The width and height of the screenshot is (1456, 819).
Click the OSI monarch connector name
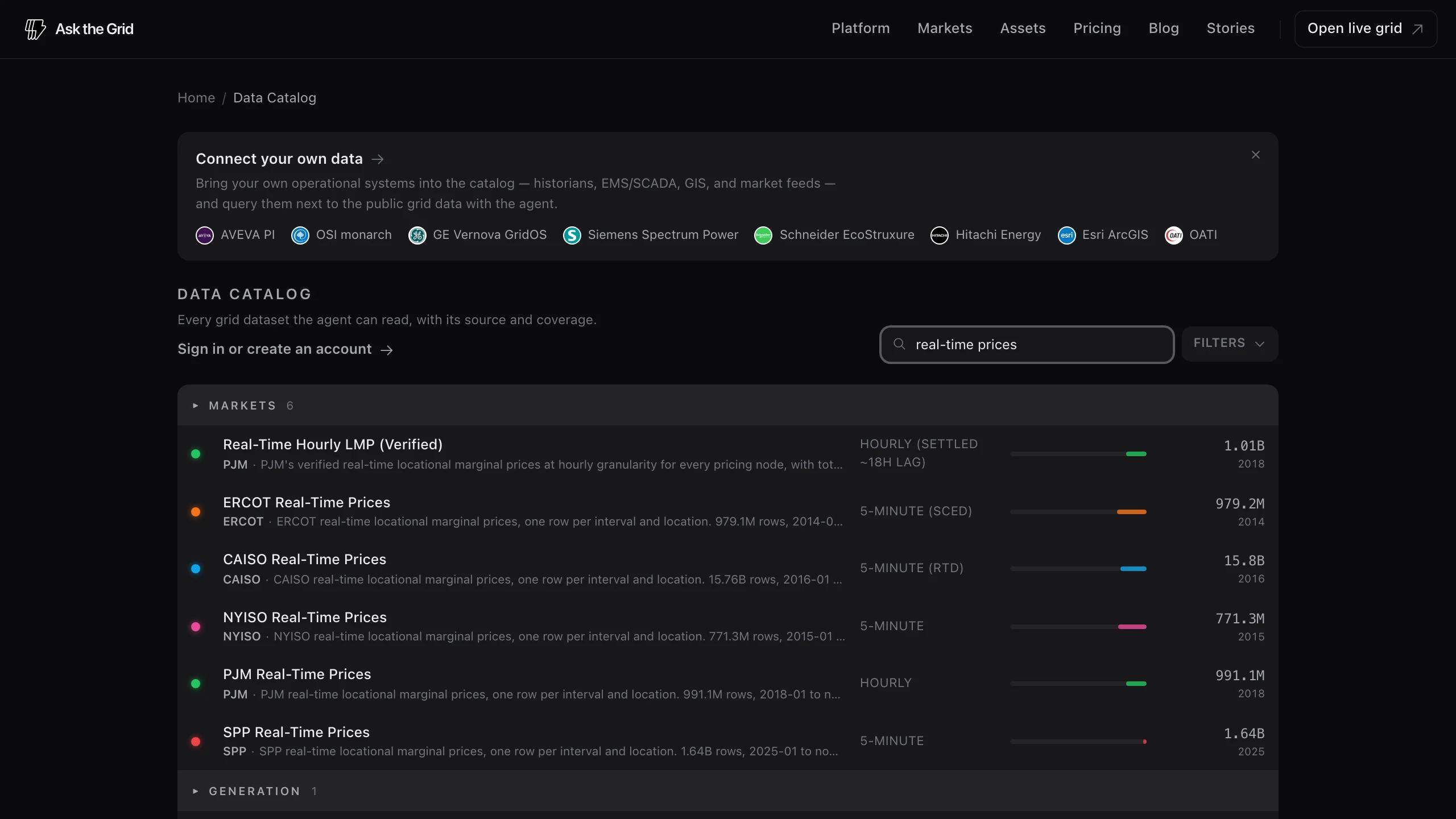(354, 235)
